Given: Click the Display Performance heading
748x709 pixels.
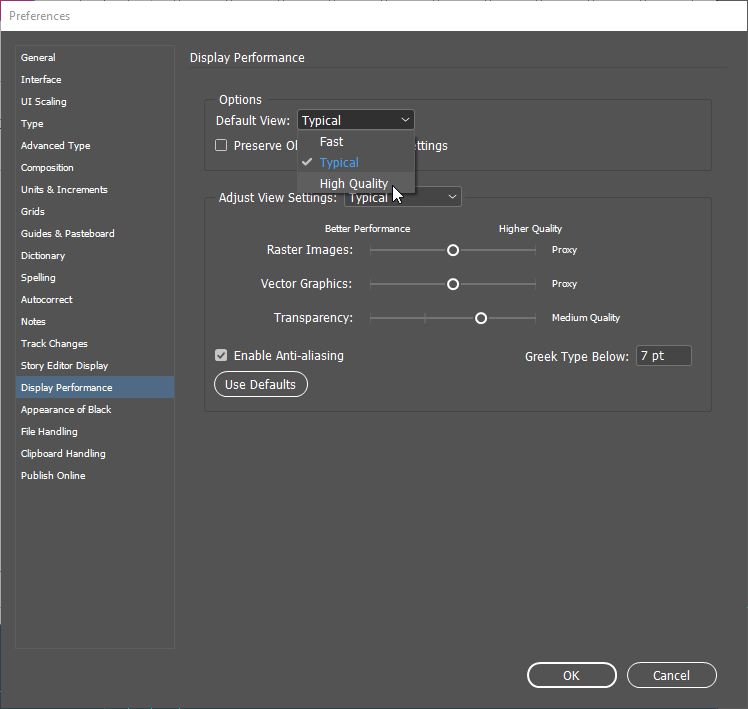Looking at the screenshot, I should 247,58.
